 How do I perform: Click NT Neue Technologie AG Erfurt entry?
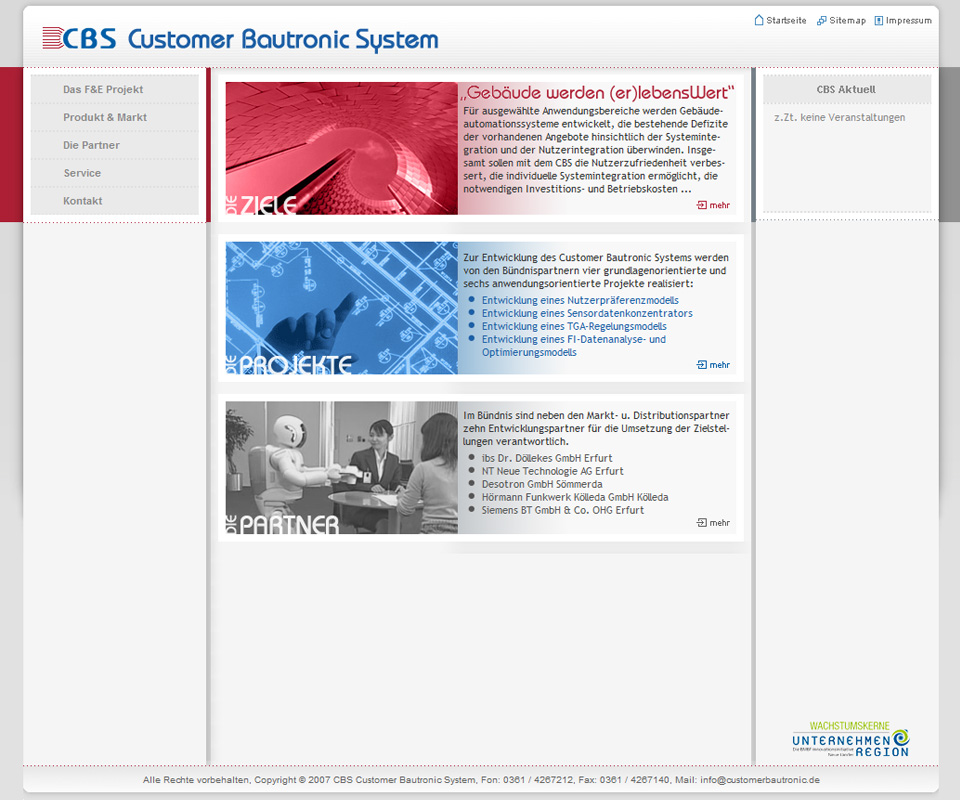tap(552, 471)
